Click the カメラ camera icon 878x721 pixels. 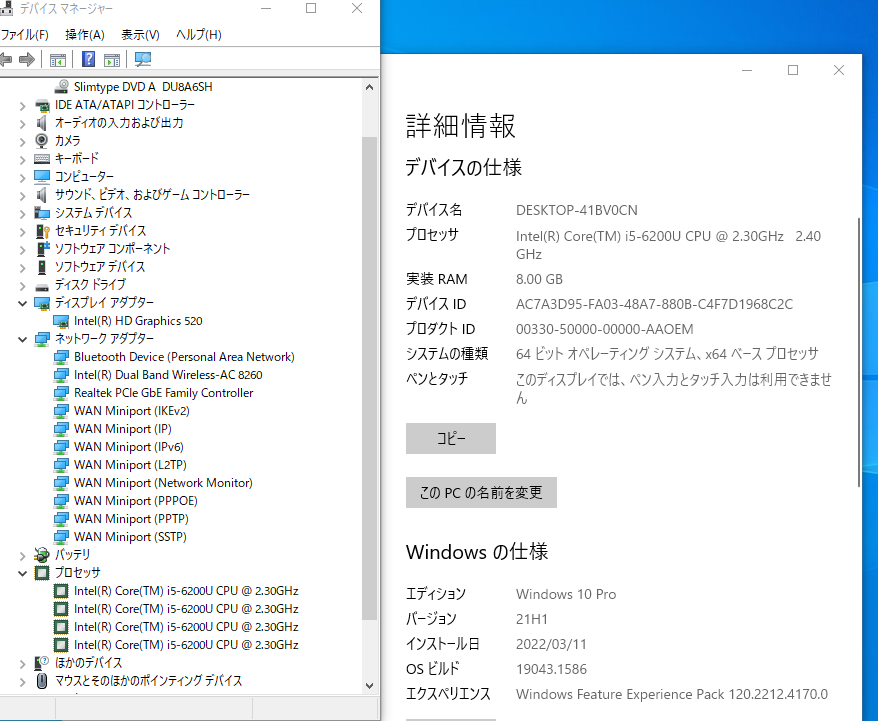pos(41,141)
